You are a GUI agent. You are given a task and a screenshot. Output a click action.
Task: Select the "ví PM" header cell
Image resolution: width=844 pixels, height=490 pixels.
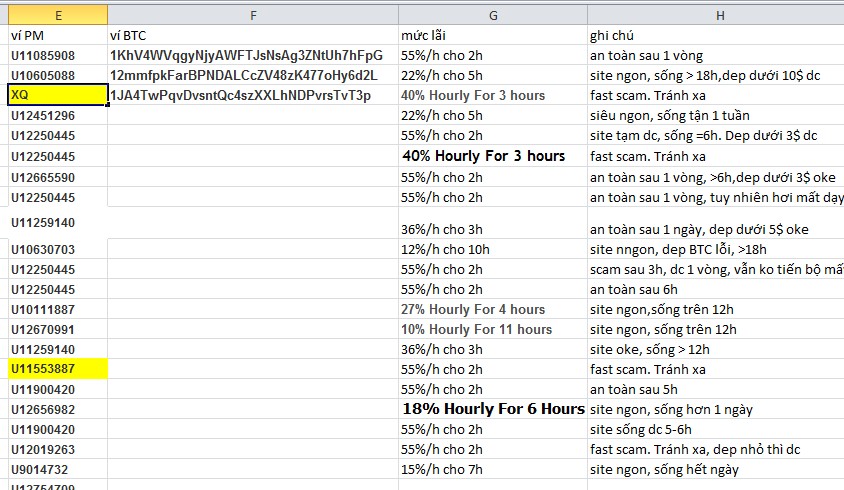56,35
